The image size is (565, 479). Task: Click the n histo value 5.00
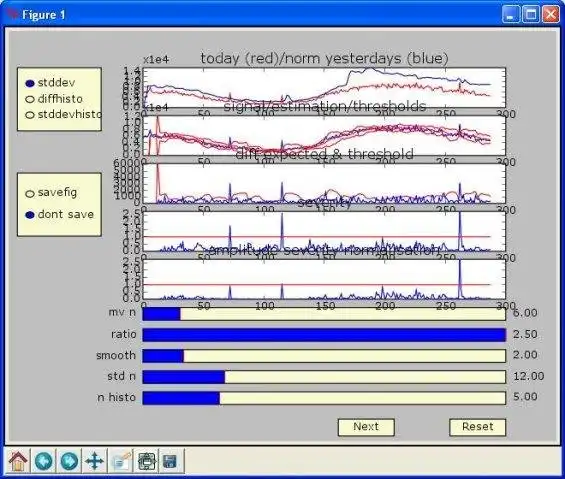(525, 397)
